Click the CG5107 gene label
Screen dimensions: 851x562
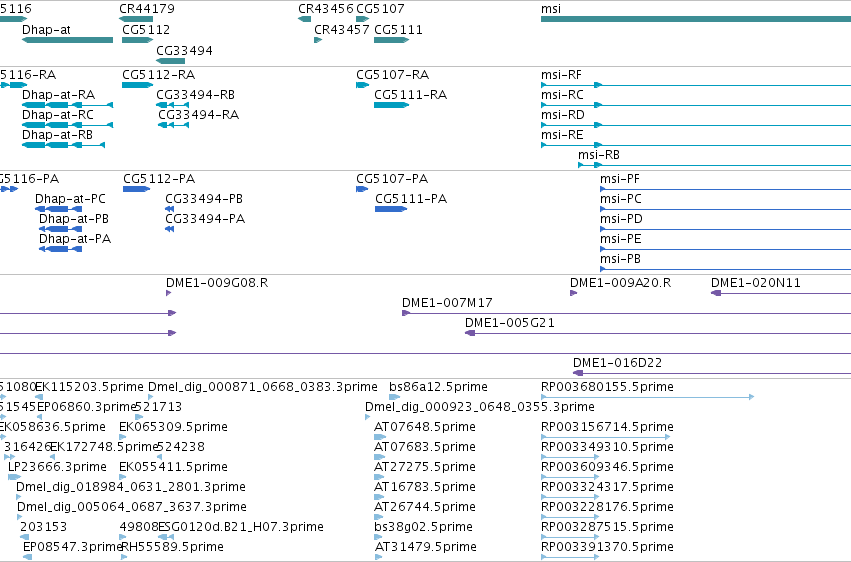coord(380,9)
